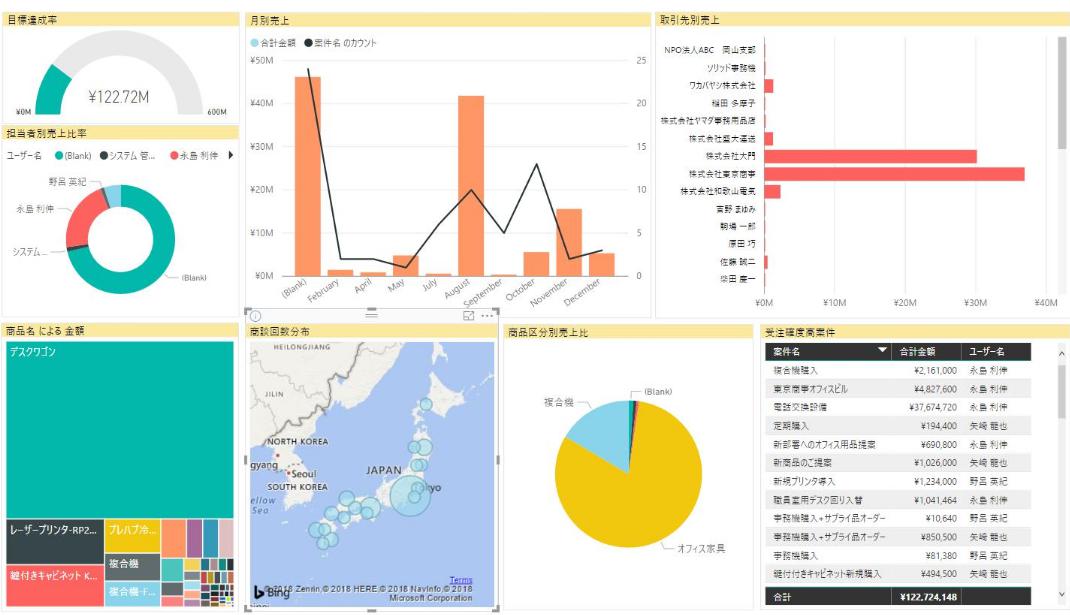Viewport: 1070px width, 615px height.
Task: Select the gray 複合機 treemap tile
Action: pos(132,567)
